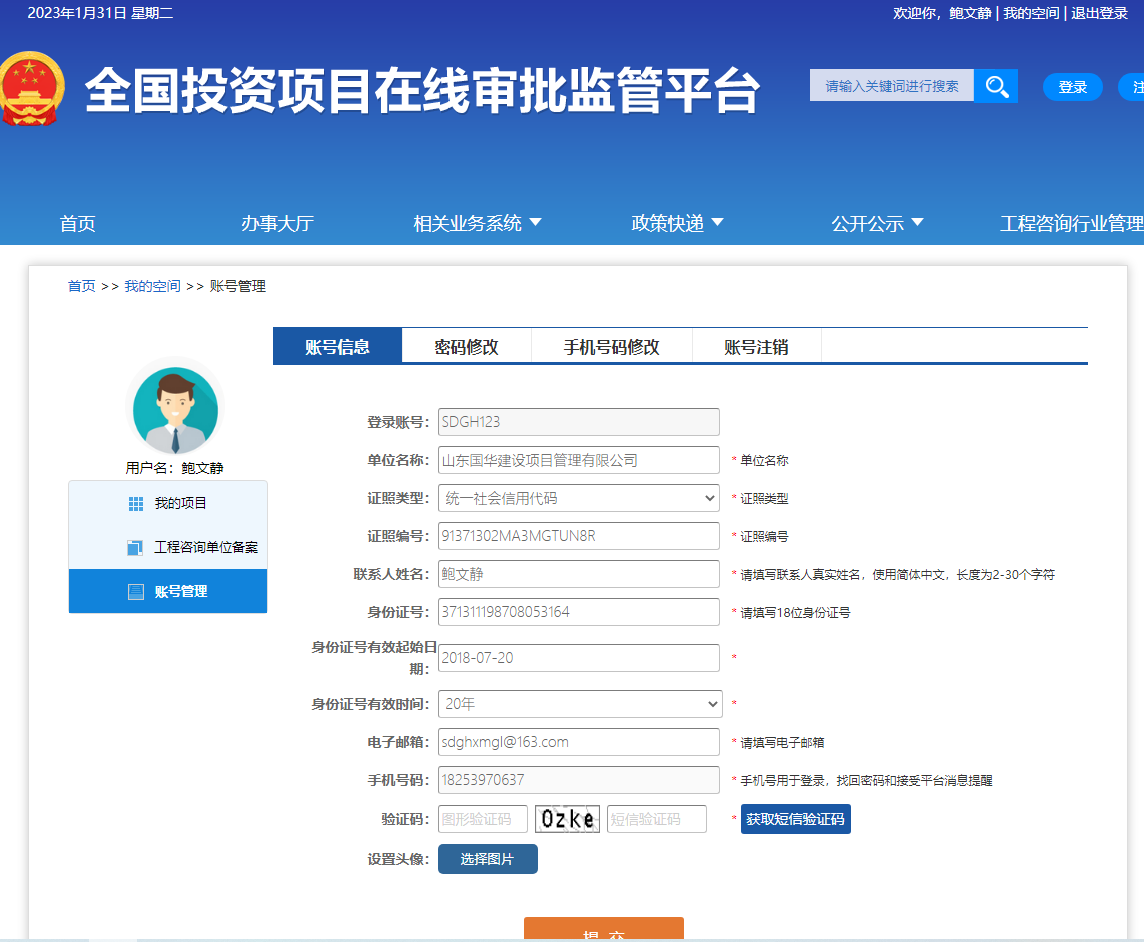
Task: Click the Ozke captcha image to refresh
Action: click(x=566, y=818)
